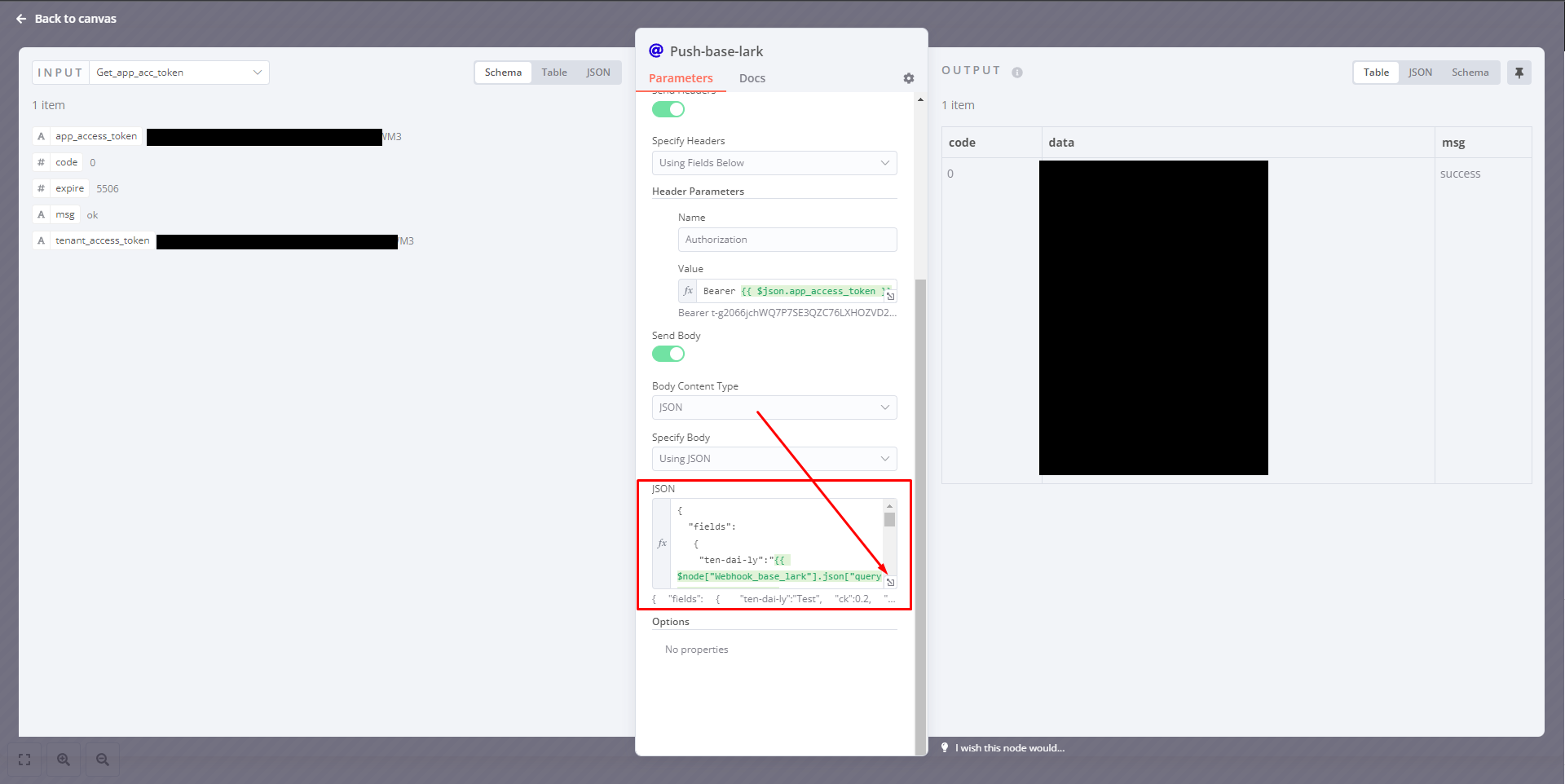
Task: Open the Push-base-lark node settings gear
Action: tap(908, 78)
